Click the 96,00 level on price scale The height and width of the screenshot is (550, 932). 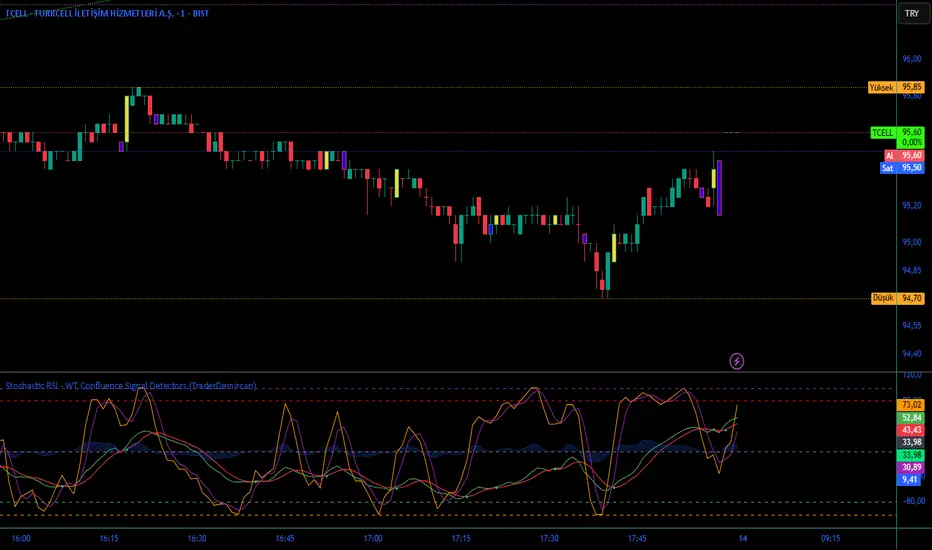[x=911, y=59]
